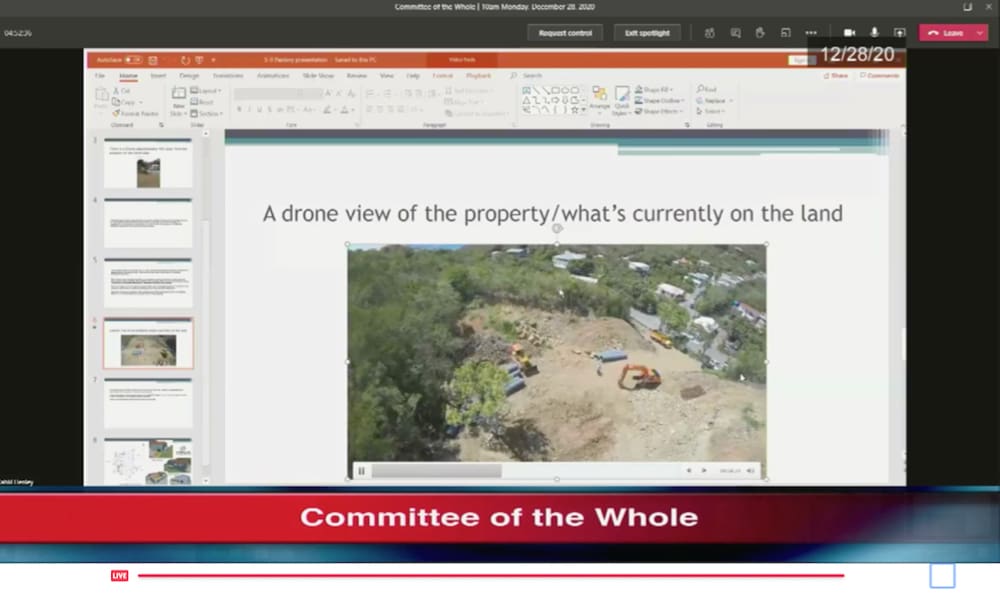Open the Help tab

coord(413,75)
